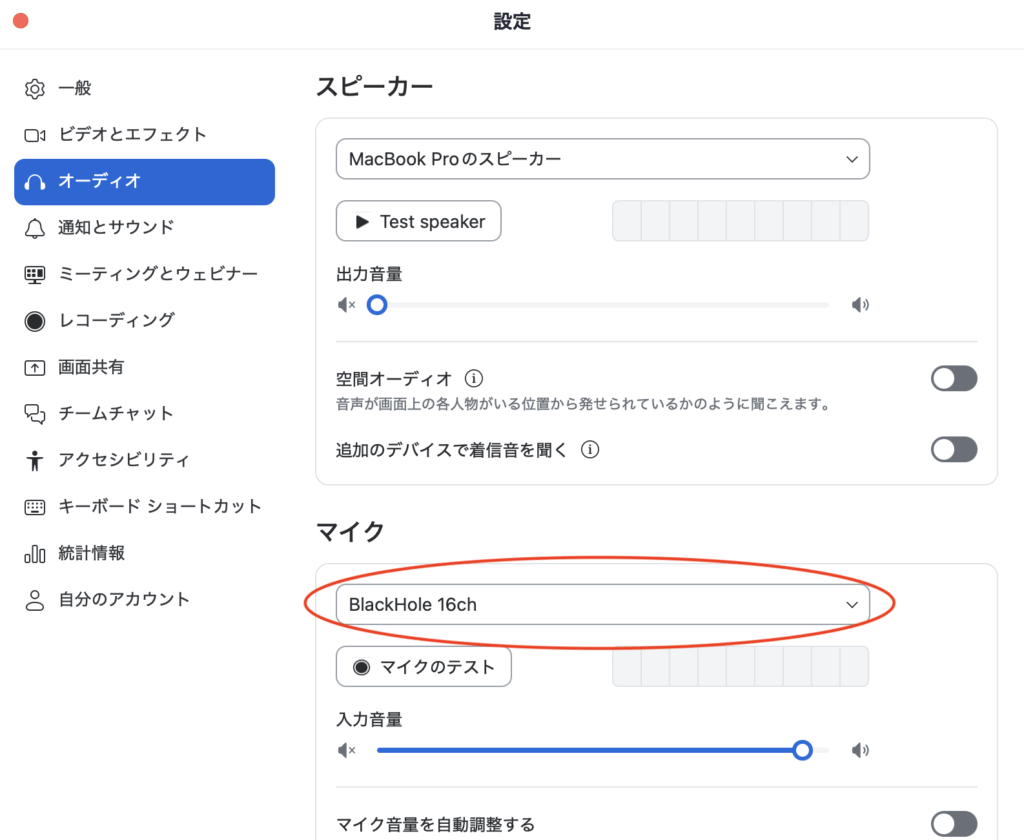Click the bar chart icon for 統計情報
The height and width of the screenshot is (840, 1024).
[35, 554]
